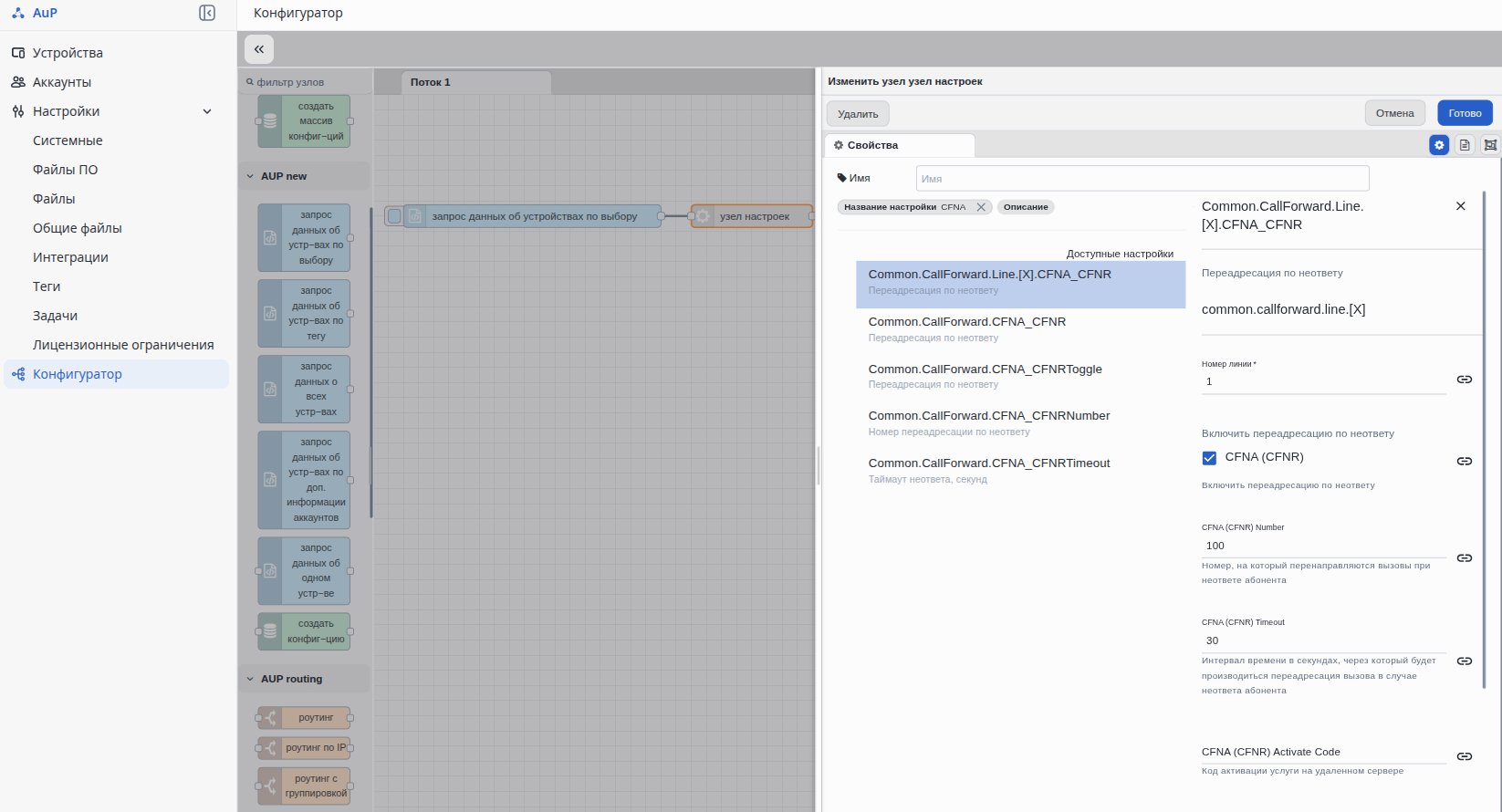Uncheck the CFNA (CFNR) checkbox
This screenshot has width=1502, height=812.
coord(1209,458)
